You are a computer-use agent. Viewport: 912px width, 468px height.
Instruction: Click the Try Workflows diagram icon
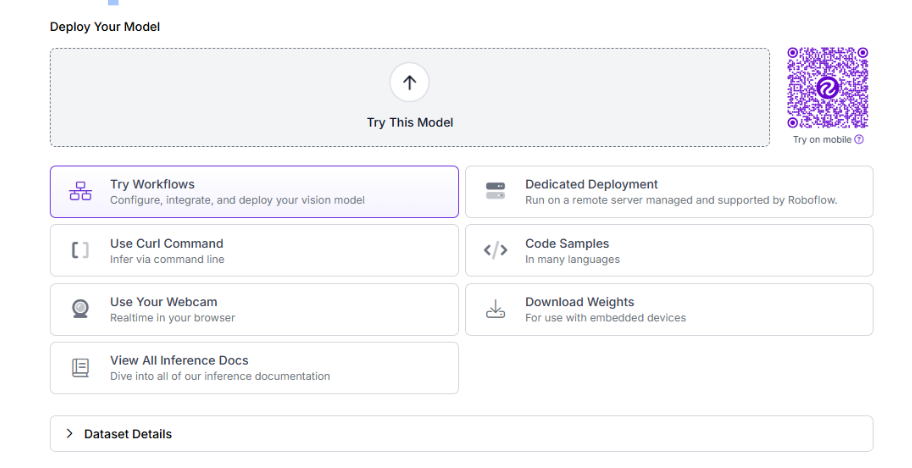point(80,191)
